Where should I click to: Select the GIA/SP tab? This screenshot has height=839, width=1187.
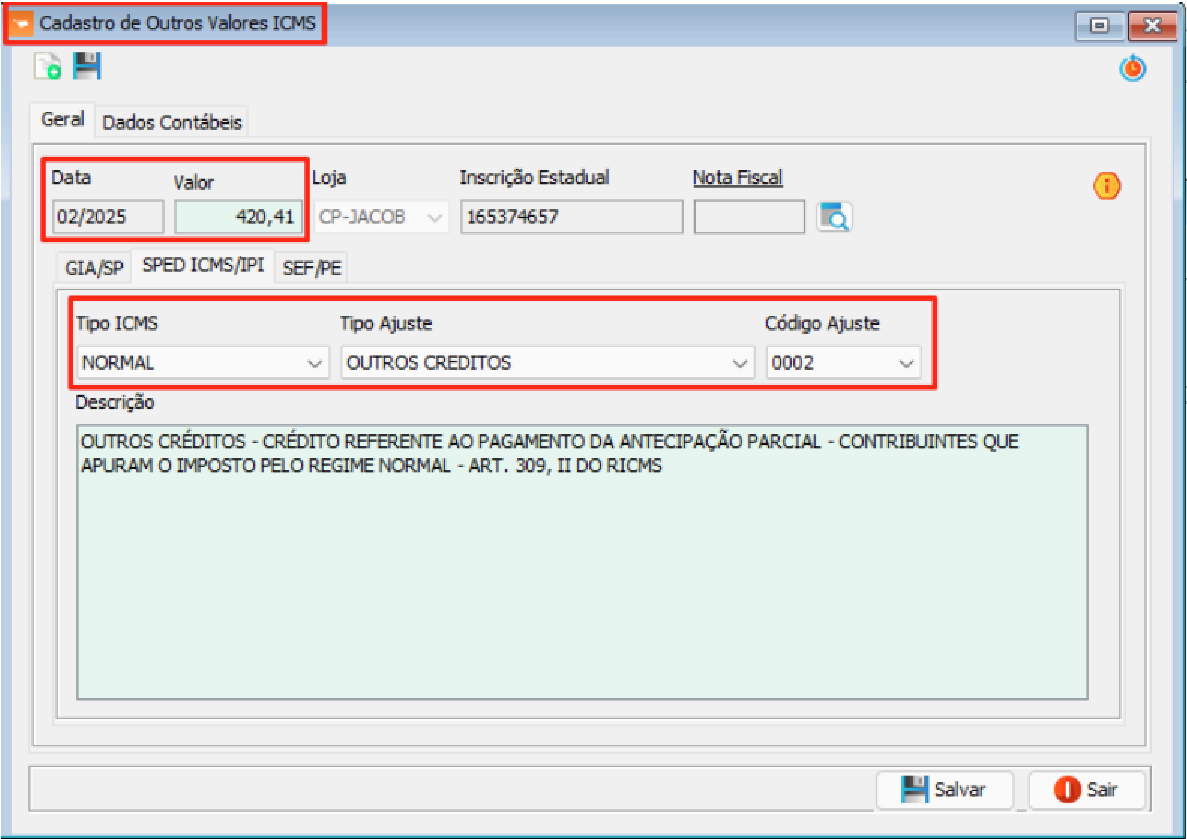point(94,268)
